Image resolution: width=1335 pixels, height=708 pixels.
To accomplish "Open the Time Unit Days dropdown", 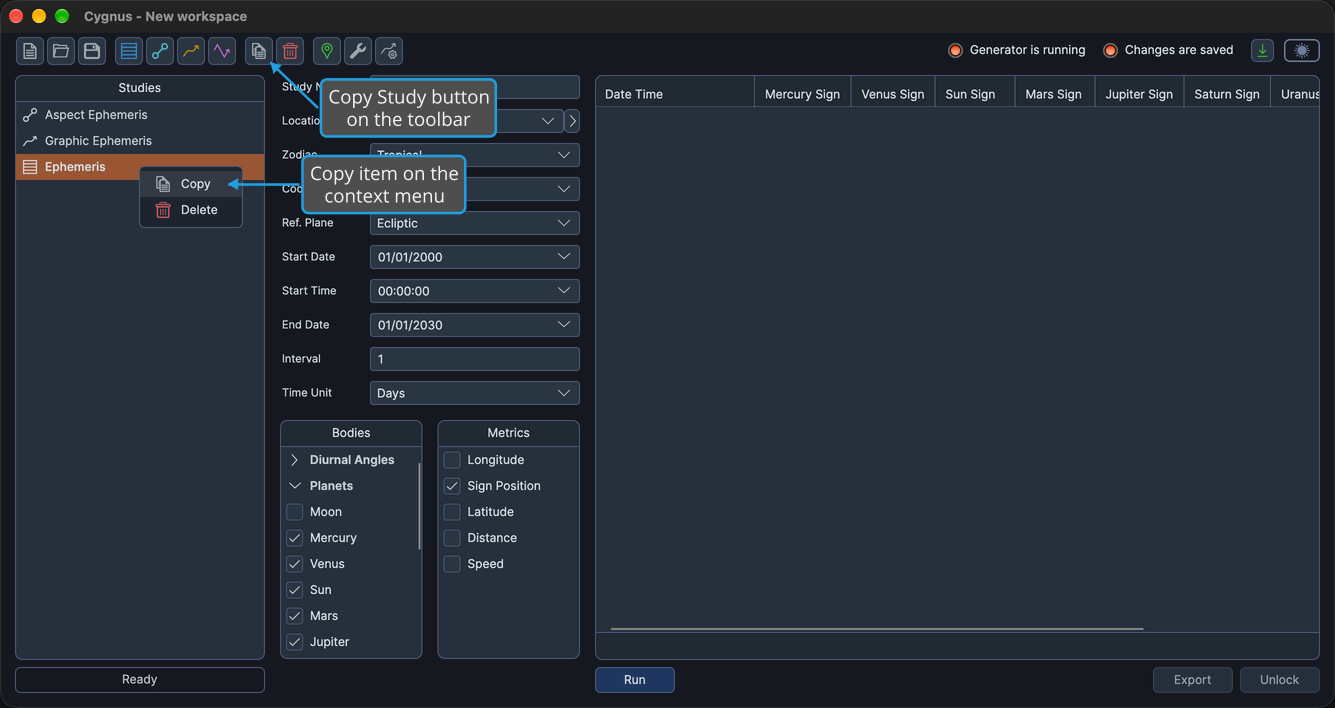I will click(x=475, y=393).
